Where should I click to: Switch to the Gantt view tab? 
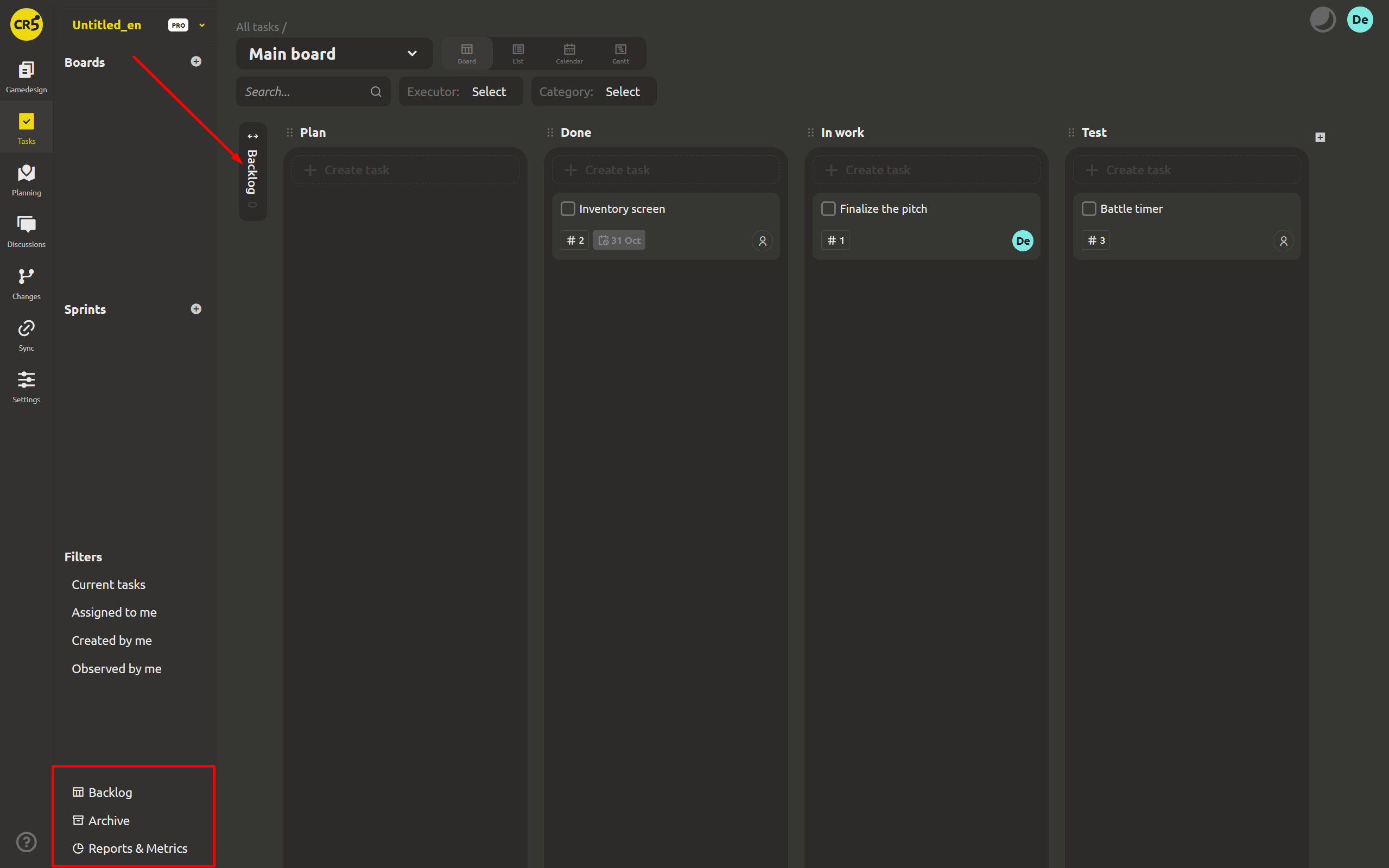click(620, 54)
